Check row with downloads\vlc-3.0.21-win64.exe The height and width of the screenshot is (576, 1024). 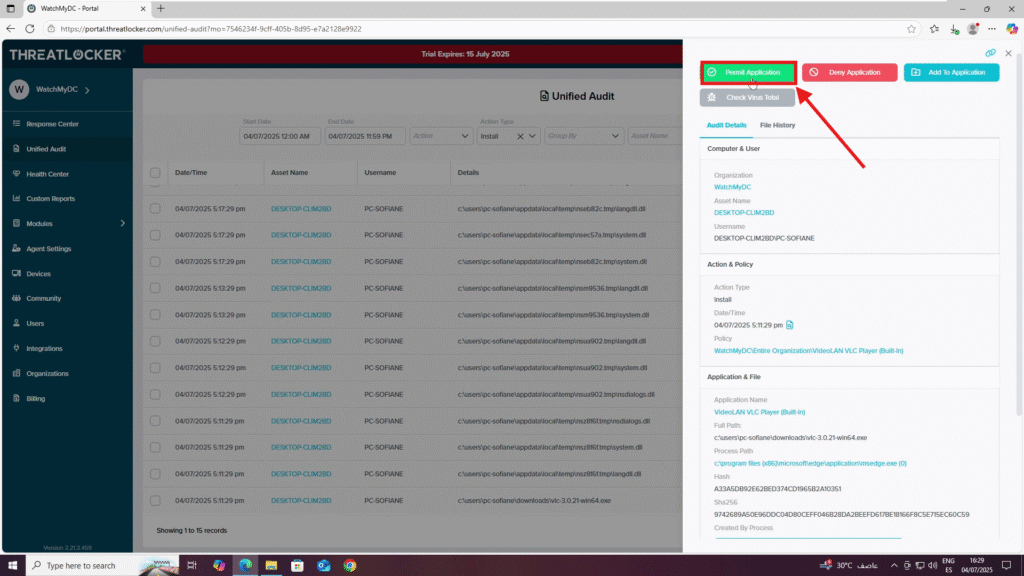point(155,501)
